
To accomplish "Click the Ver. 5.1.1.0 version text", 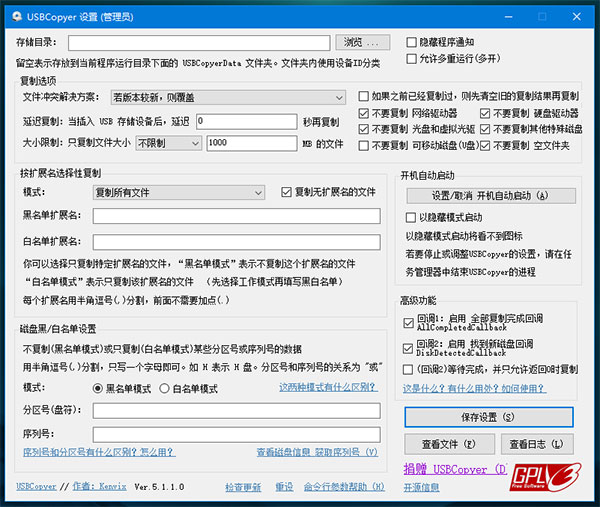I will 159,487.
